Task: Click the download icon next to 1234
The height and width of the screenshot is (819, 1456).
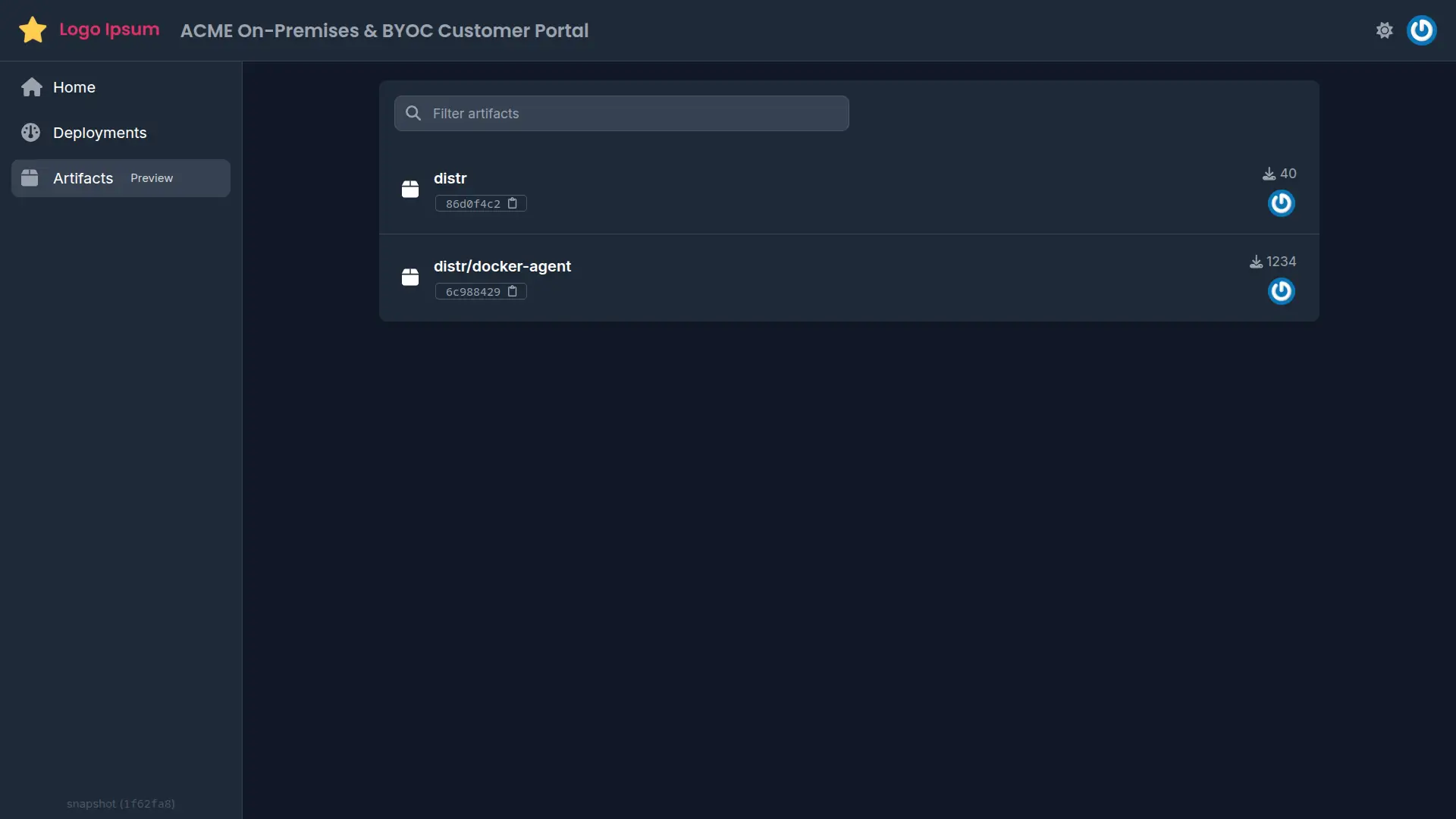Action: (1256, 262)
